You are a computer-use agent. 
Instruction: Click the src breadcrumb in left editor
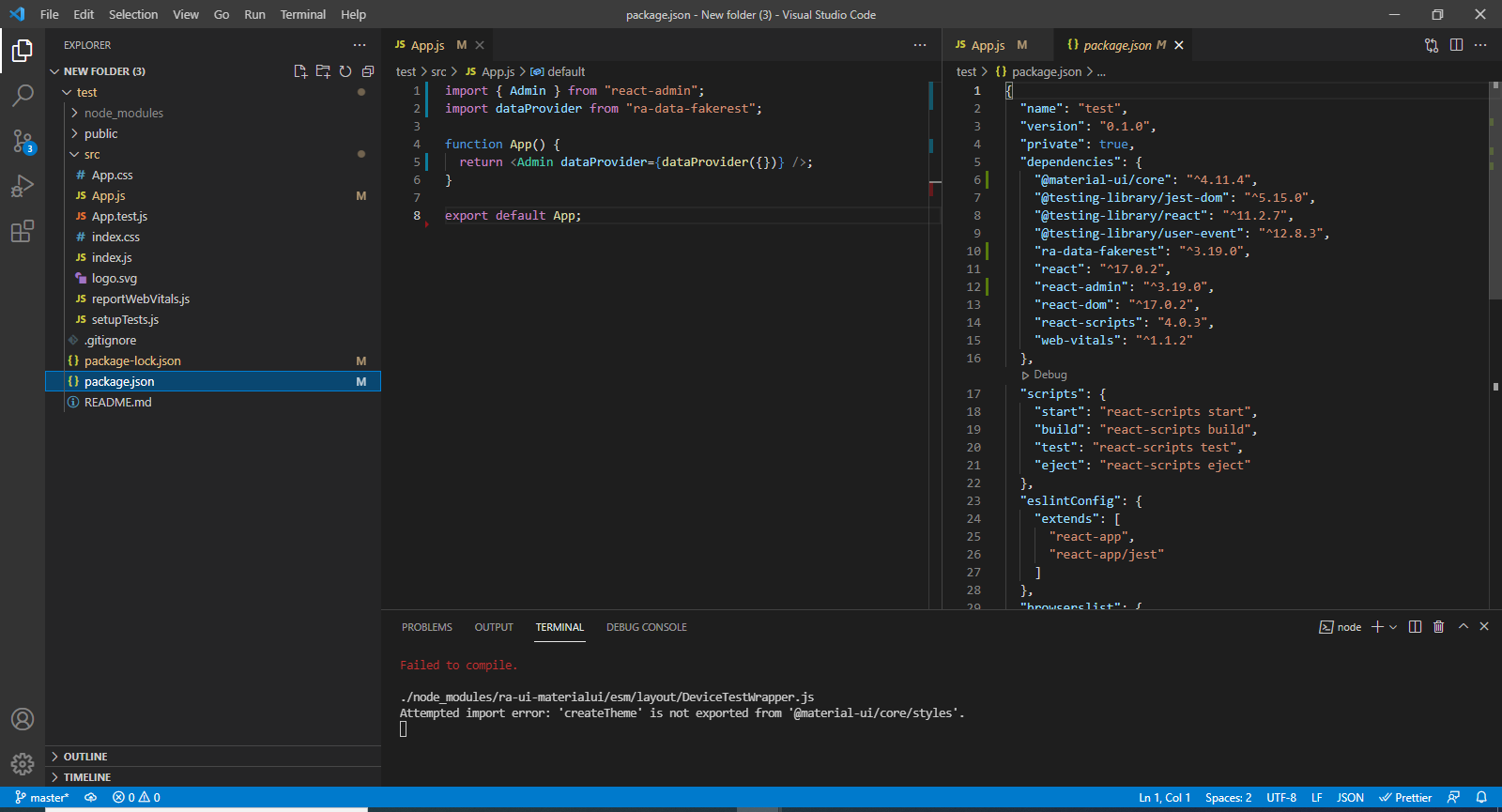(438, 71)
